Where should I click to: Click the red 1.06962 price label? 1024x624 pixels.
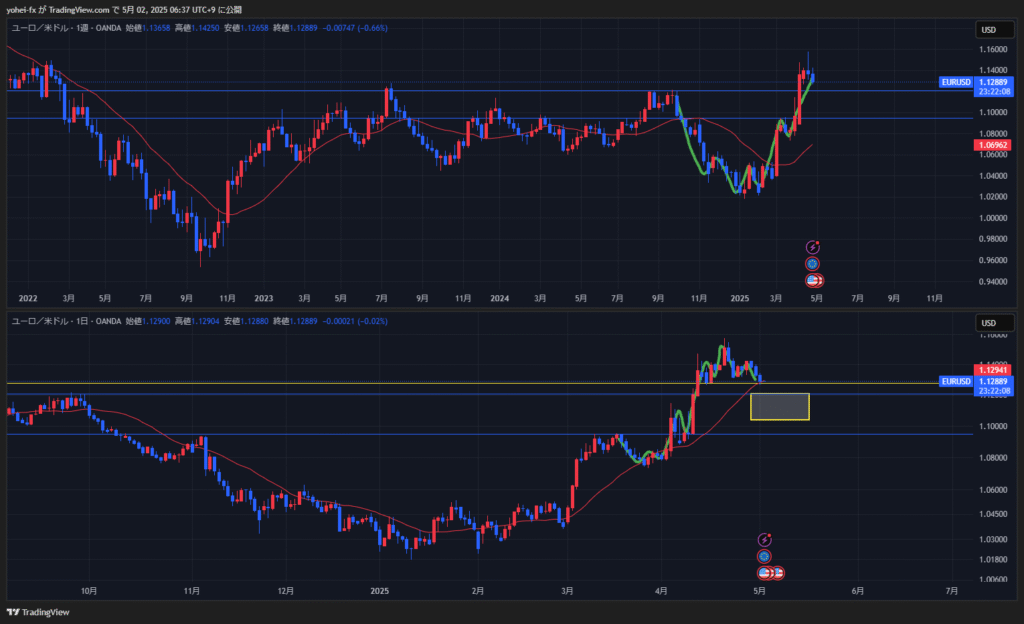(x=993, y=145)
